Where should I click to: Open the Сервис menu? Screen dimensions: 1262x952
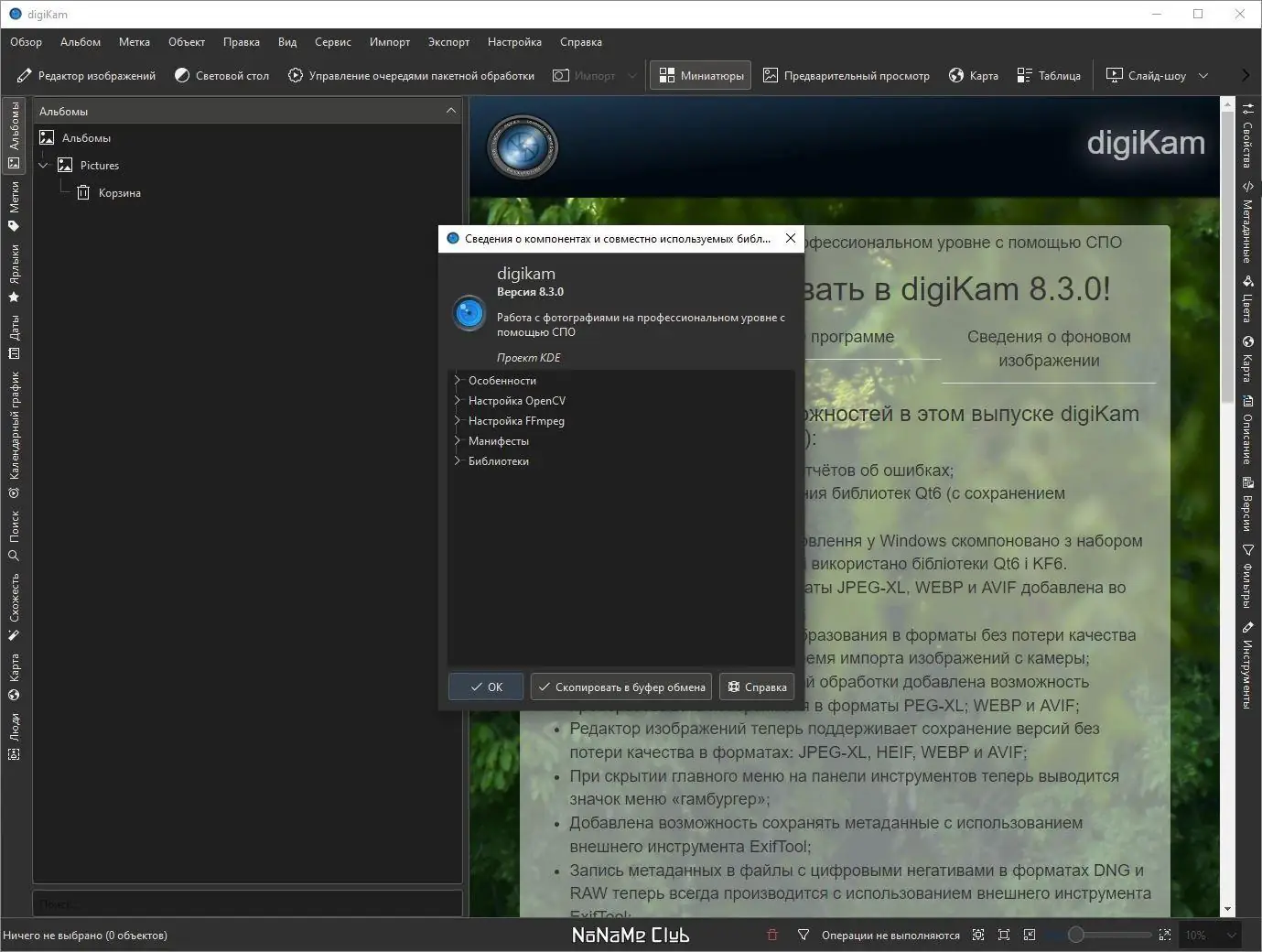click(333, 42)
